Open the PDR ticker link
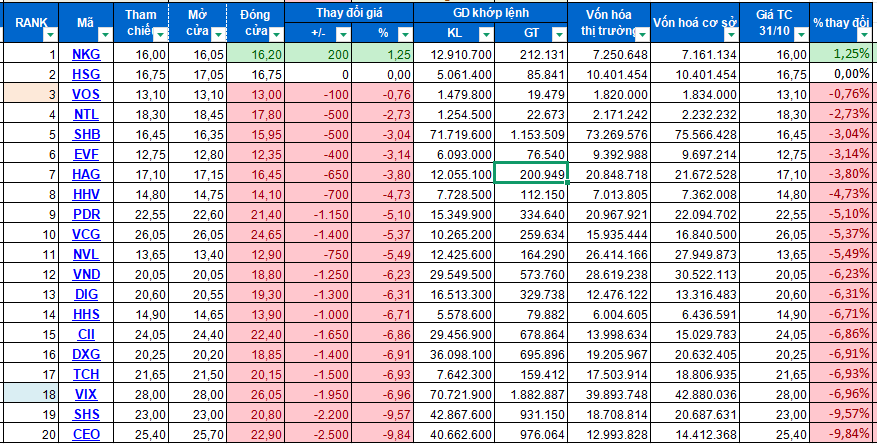877x444 pixels. 86,214
